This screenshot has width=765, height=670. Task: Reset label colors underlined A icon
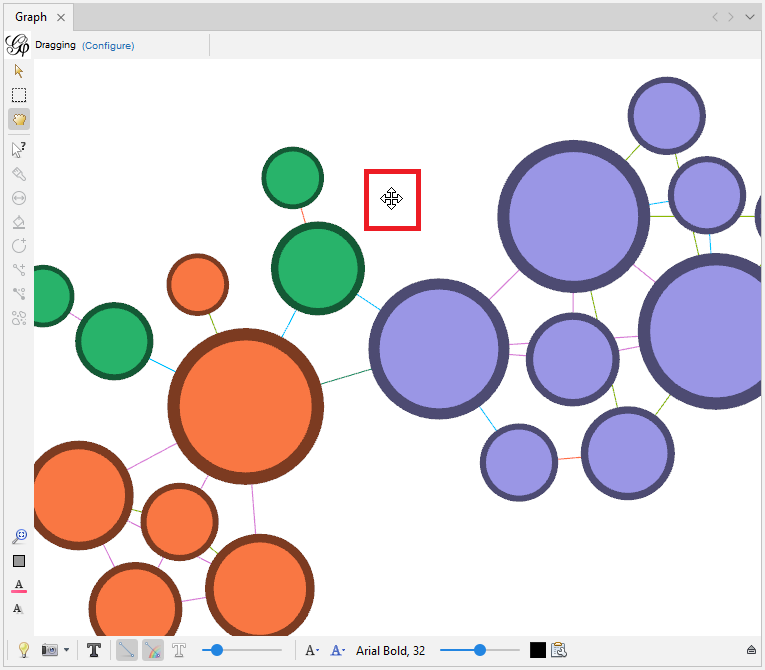point(19,586)
